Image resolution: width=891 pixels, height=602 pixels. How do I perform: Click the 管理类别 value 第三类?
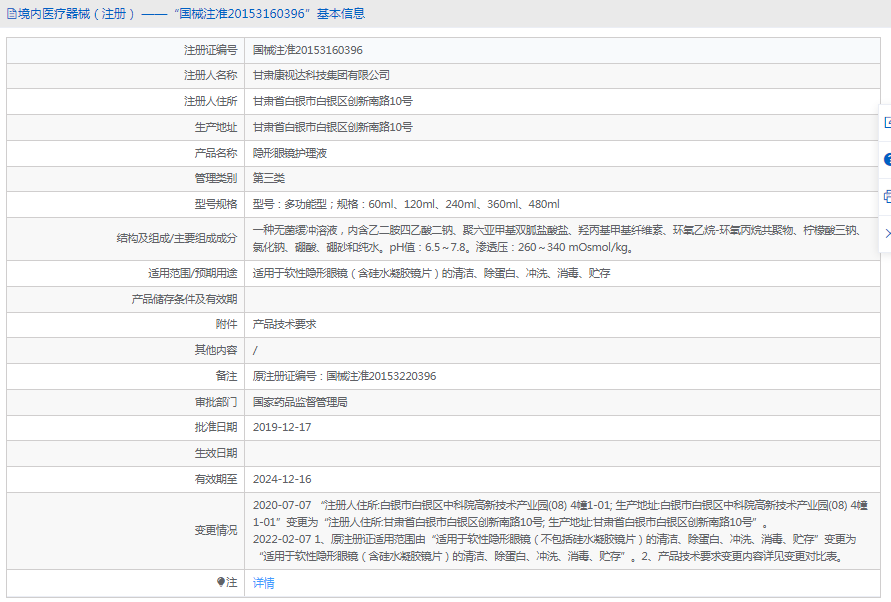pos(268,179)
